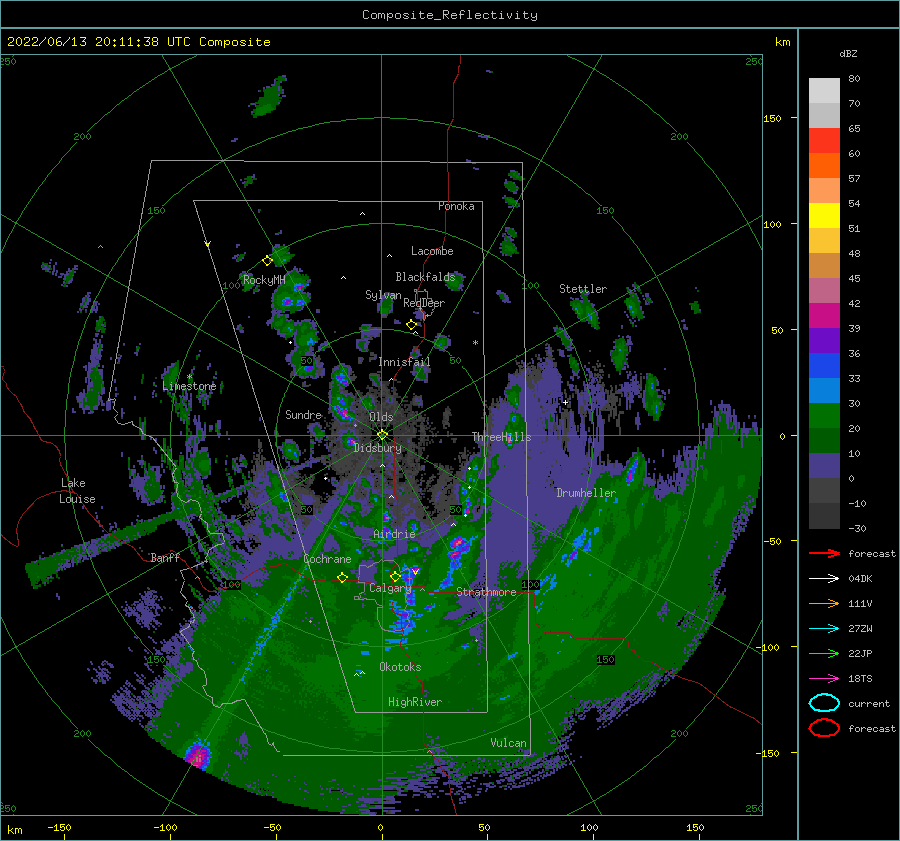Click the Lake Louise label
Image resolution: width=900 pixels, height=841 pixels.
click(x=77, y=491)
